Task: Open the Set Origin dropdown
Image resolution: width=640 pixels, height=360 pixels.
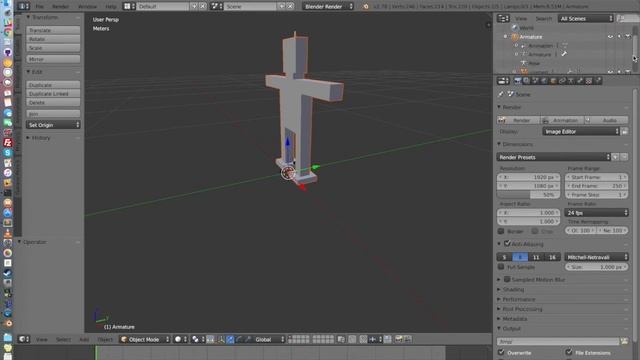Action: click(x=53, y=125)
